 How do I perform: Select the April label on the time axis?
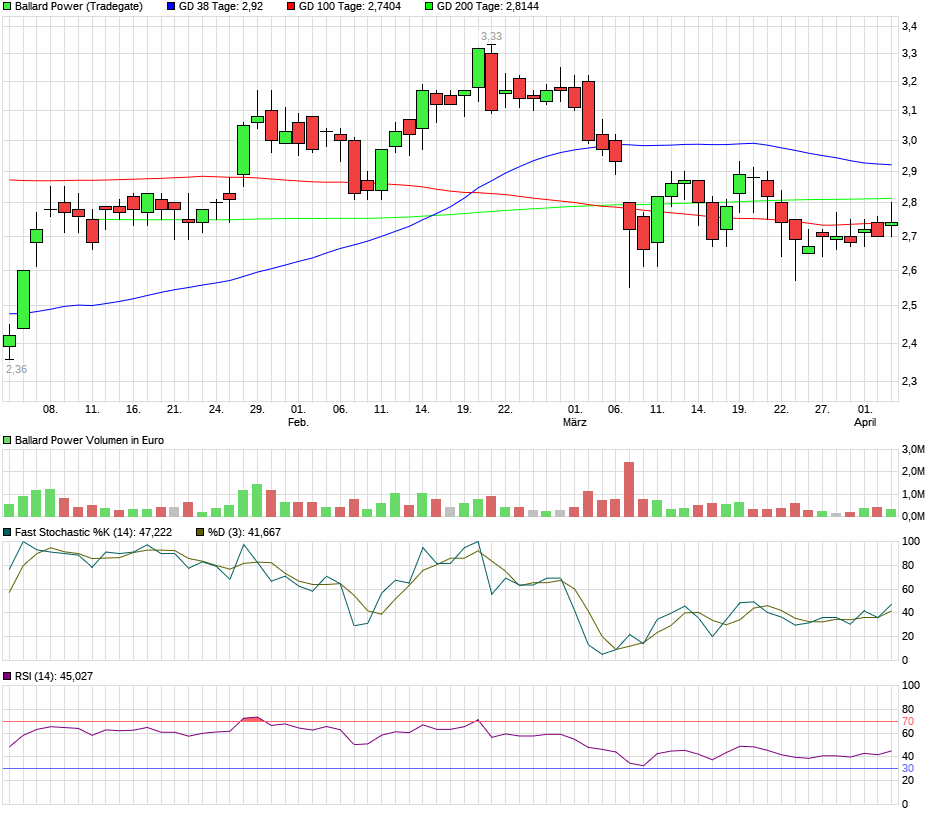click(x=866, y=421)
